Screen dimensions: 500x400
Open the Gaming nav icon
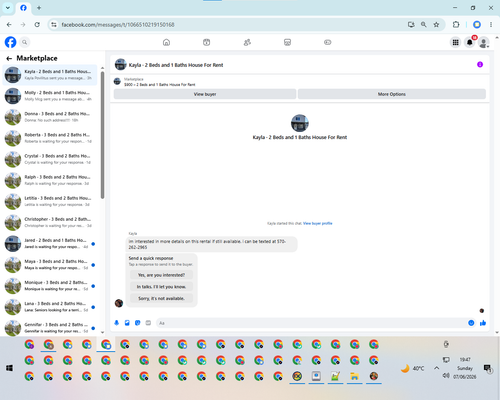coord(328,42)
